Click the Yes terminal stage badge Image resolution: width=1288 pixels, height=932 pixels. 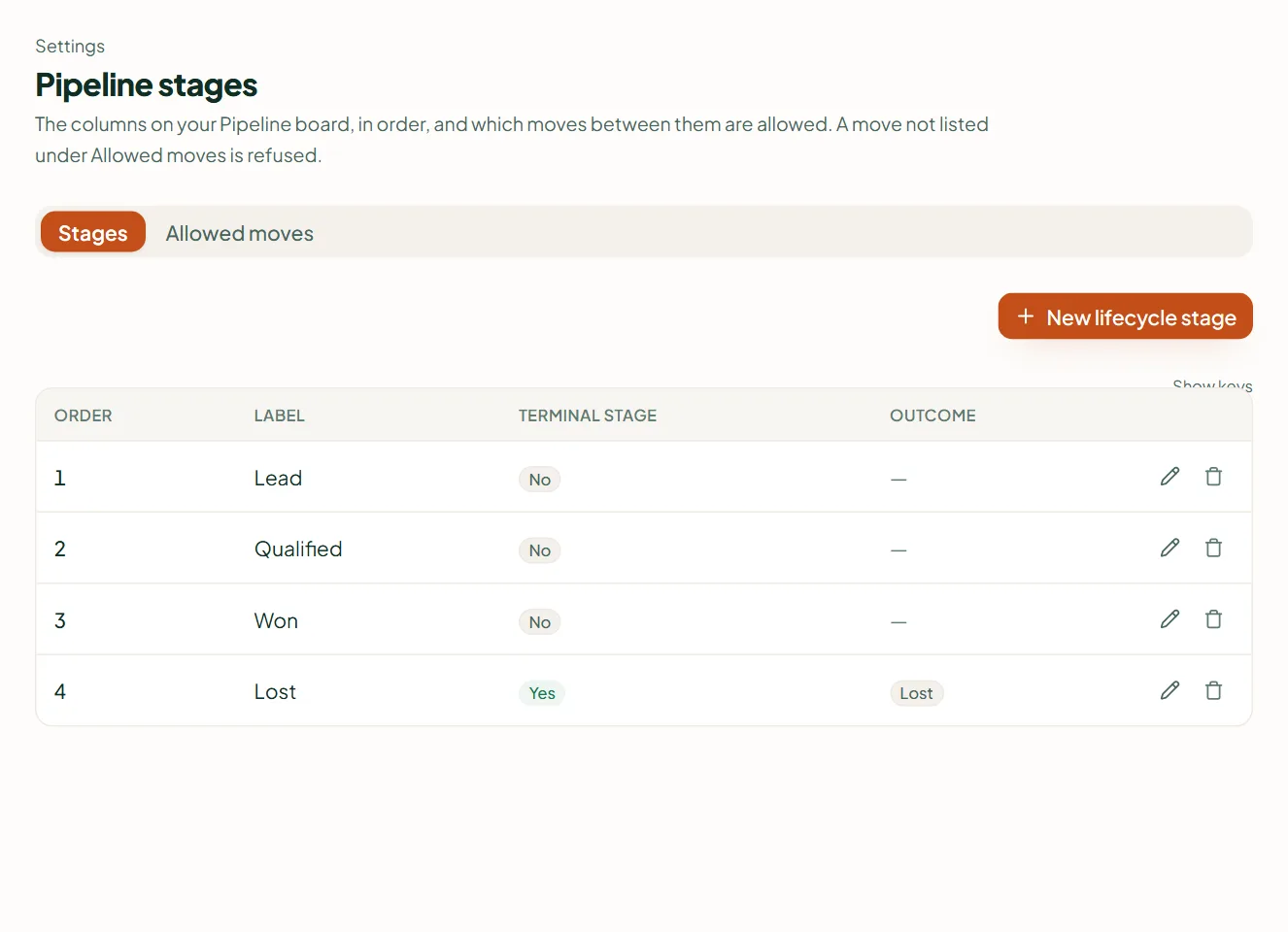coord(542,693)
